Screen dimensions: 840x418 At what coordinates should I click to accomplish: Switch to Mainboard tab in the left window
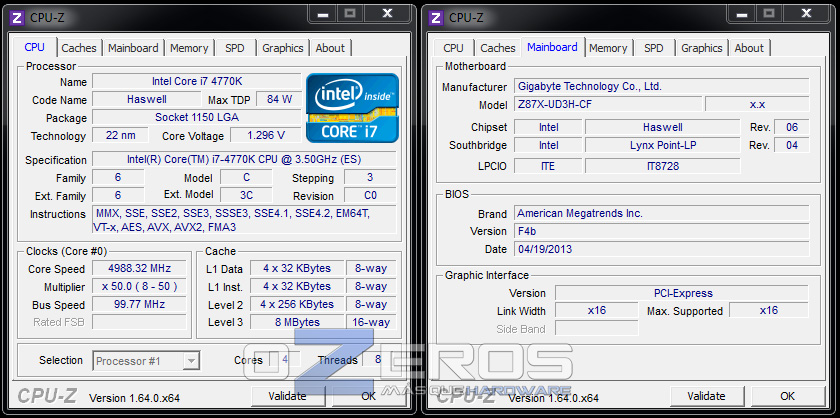(x=133, y=48)
